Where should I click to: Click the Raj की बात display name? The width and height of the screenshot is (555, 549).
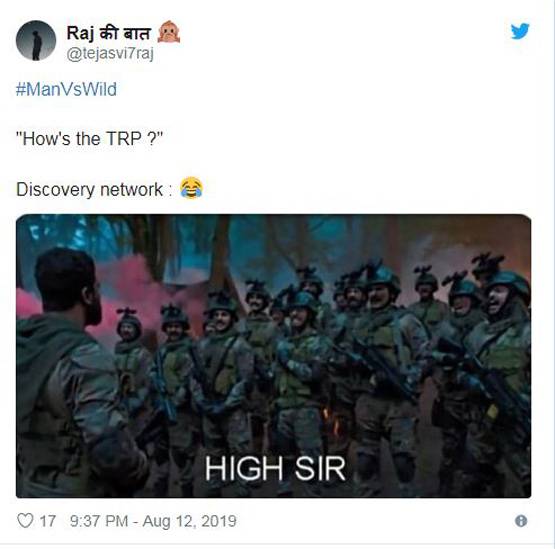pos(109,33)
